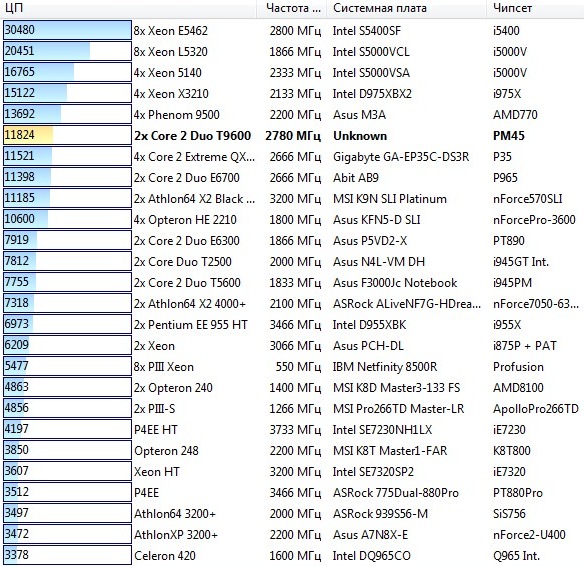This screenshot has width=584, height=567.
Task: Click the Чипсет column header
Action: point(535,8)
